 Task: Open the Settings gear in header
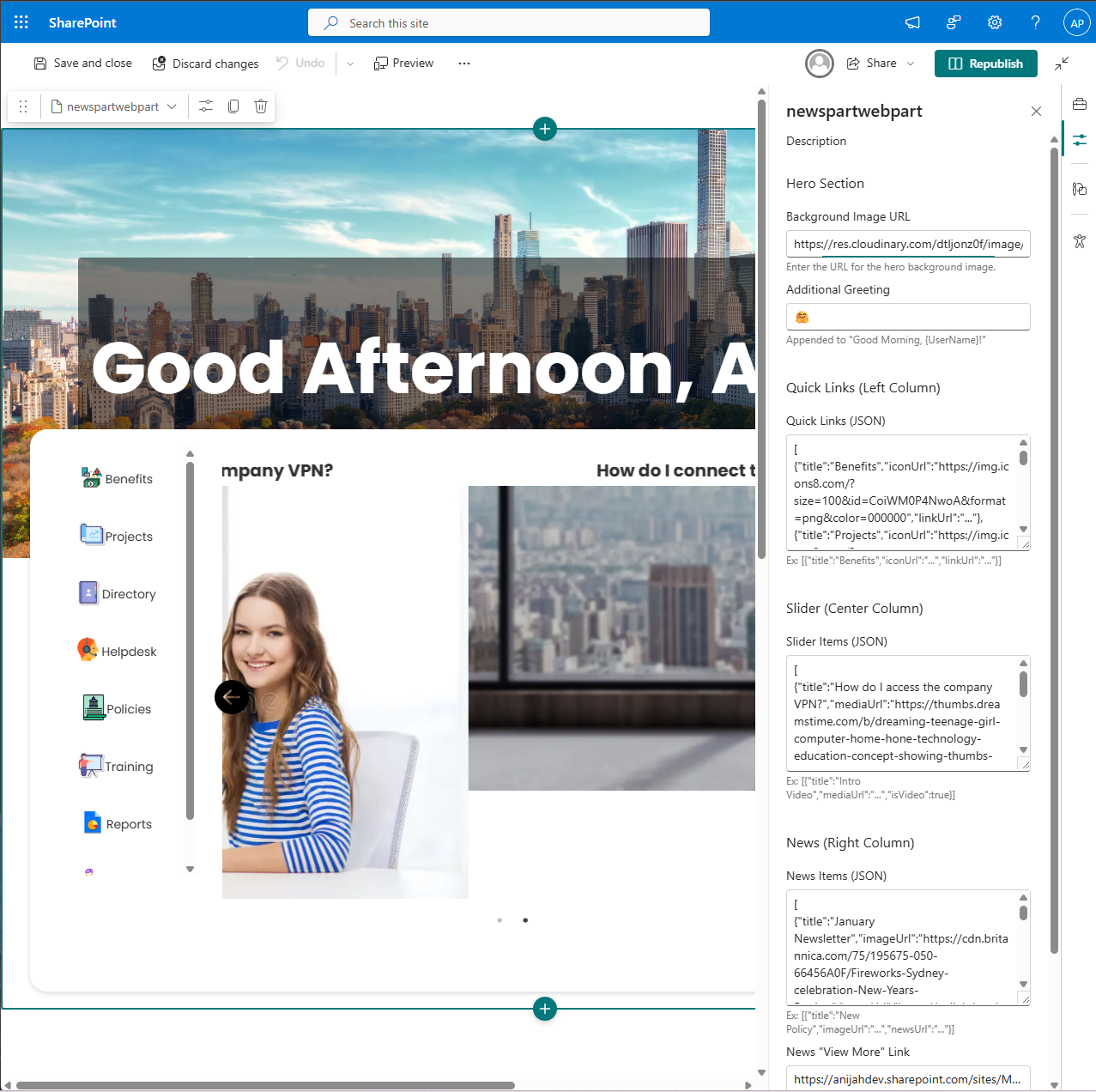click(x=995, y=22)
